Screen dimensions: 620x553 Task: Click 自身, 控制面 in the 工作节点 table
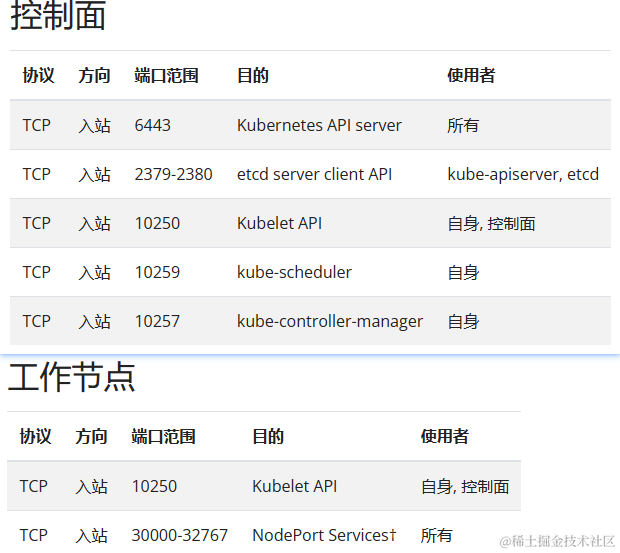pos(465,486)
